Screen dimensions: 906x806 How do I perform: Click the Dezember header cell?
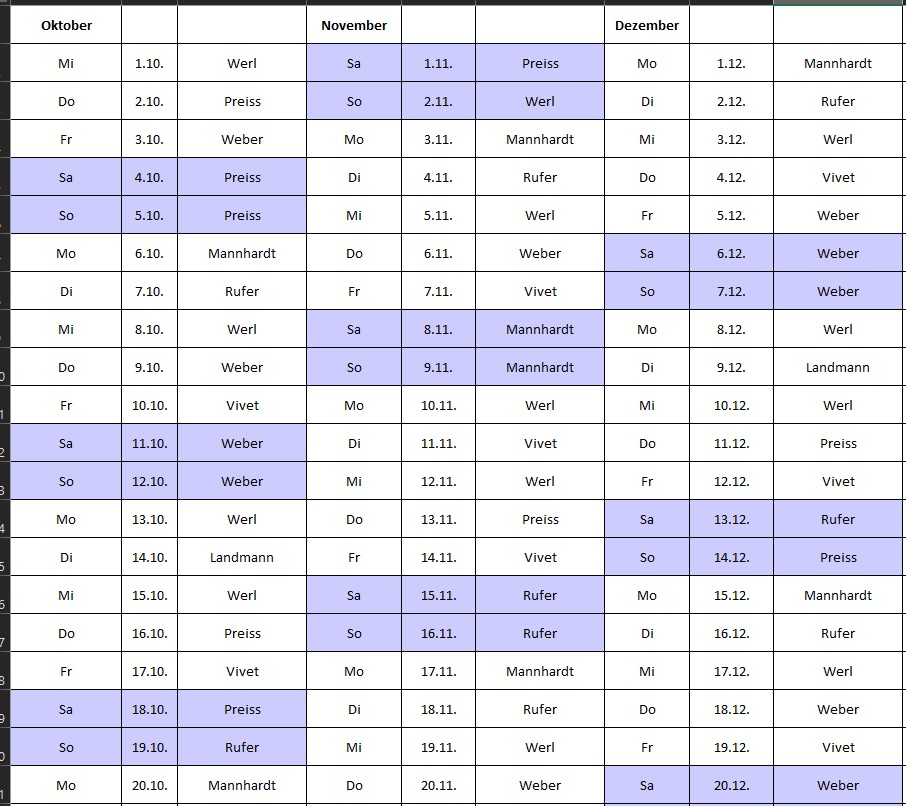click(647, 25)
